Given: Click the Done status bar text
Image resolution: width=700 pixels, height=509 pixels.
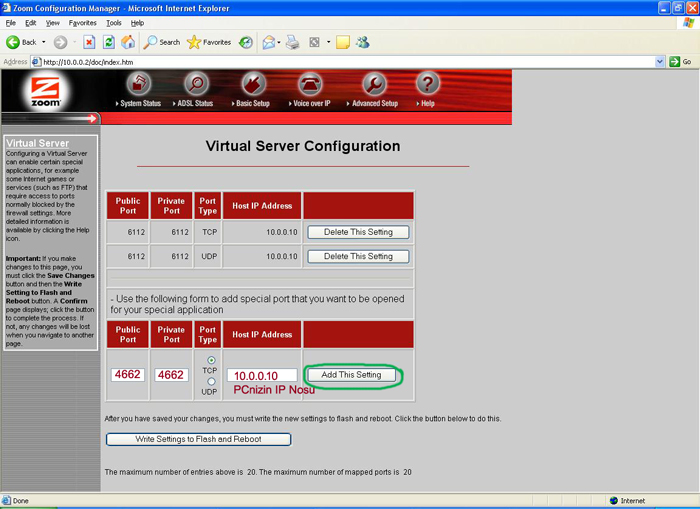Looking at the screenshot, I should click(21, 501).
